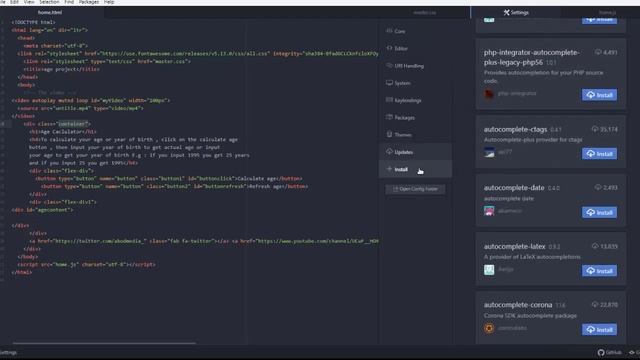This screenshot has width=640, height=360.
Task: Click the Themes paint bucket icon
Action: click(389, 134)
